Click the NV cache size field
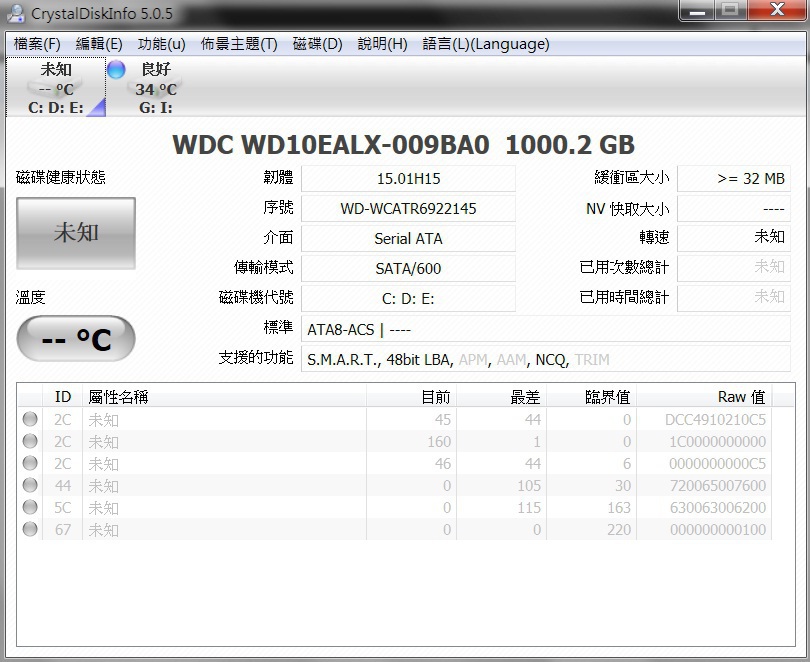Image resolution: width=810 pixels, height=662 pixels. (734, 209)
